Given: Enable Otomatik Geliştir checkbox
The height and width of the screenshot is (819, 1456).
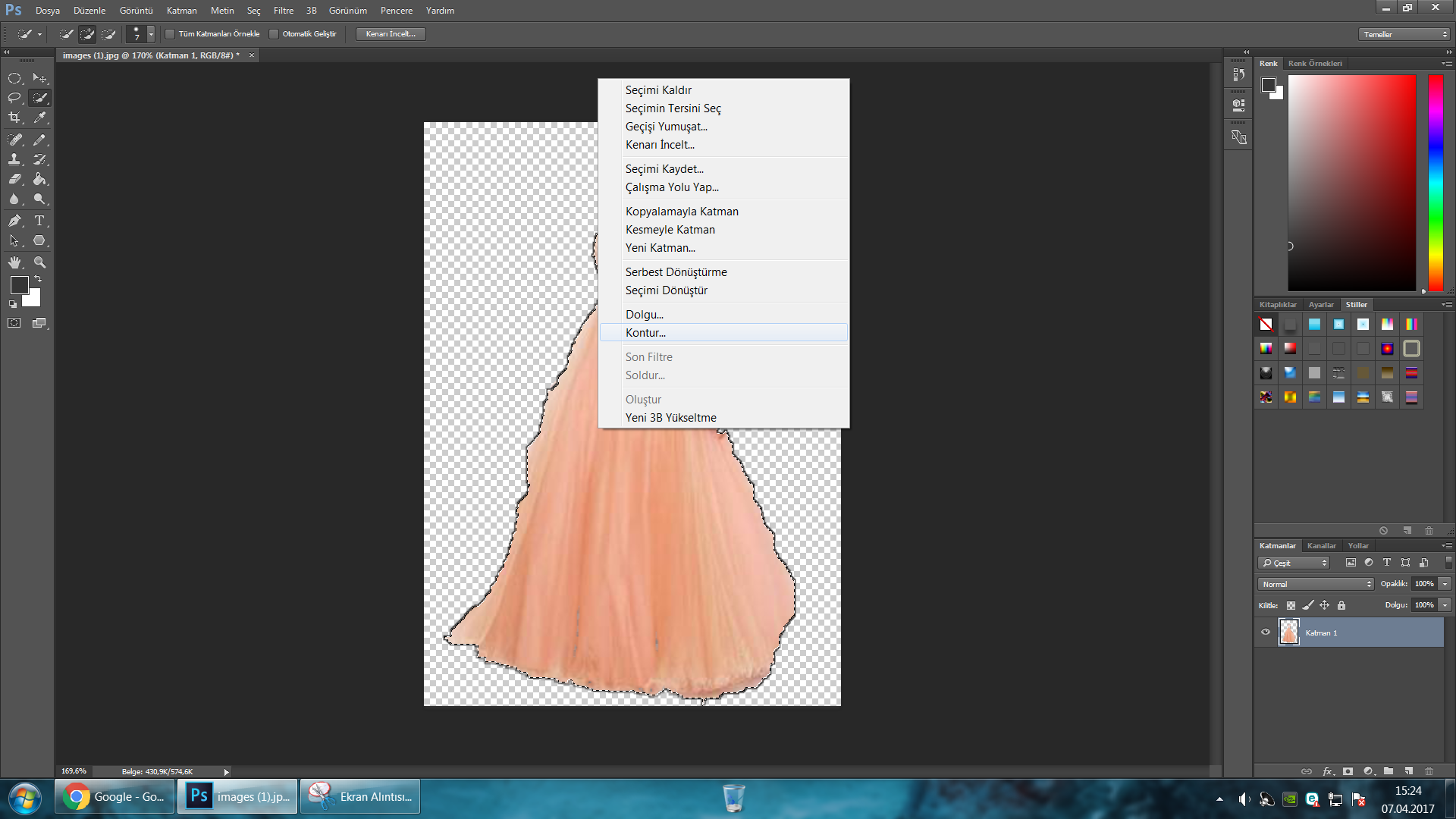Looking at the screenshot, I should [x=274, y=34].
